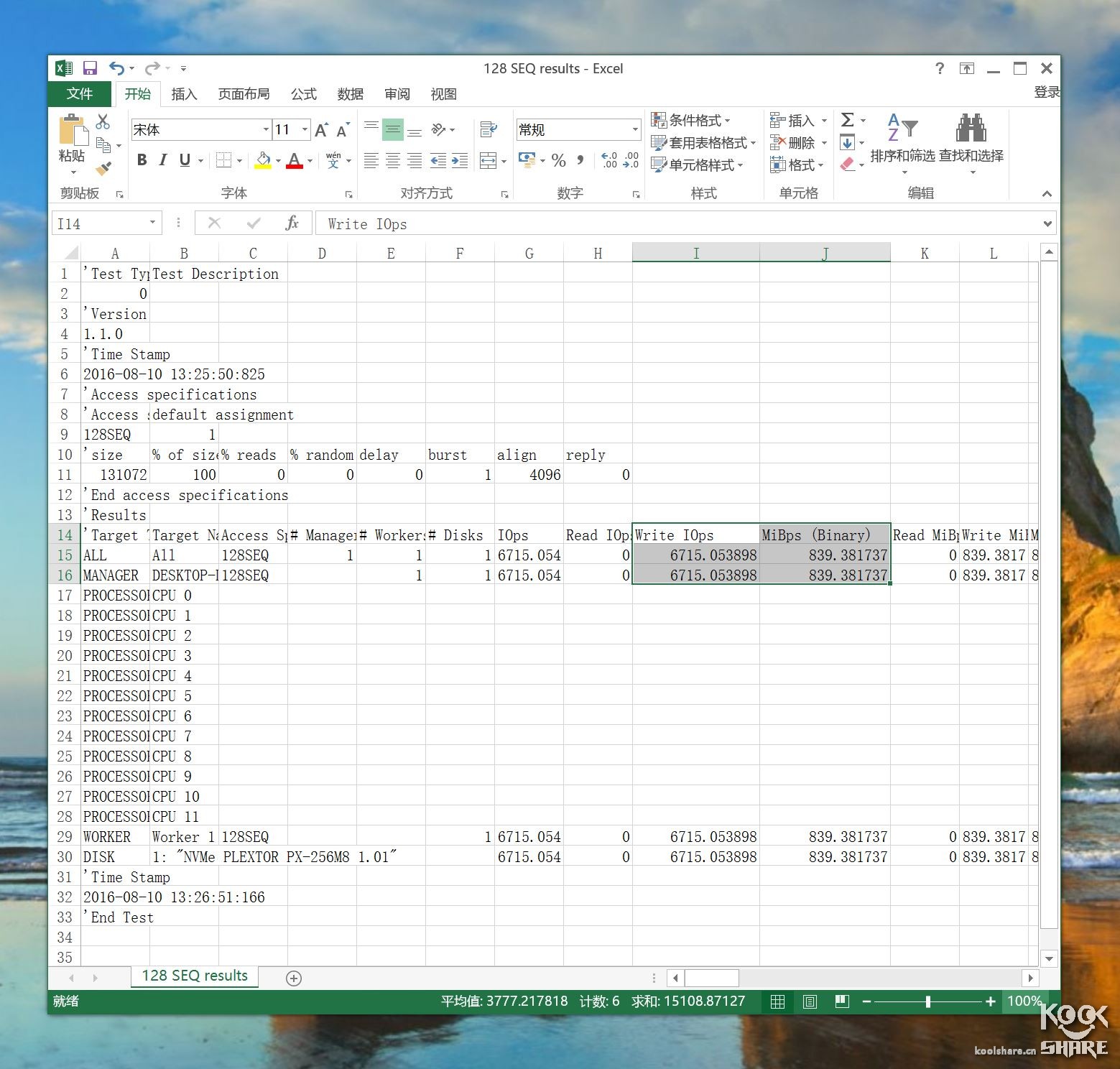Image resolution: width=1120 pixels, height=1069 pixels.
Task: Click the zoom slider handle in status bar
Action: point(928,1001)
